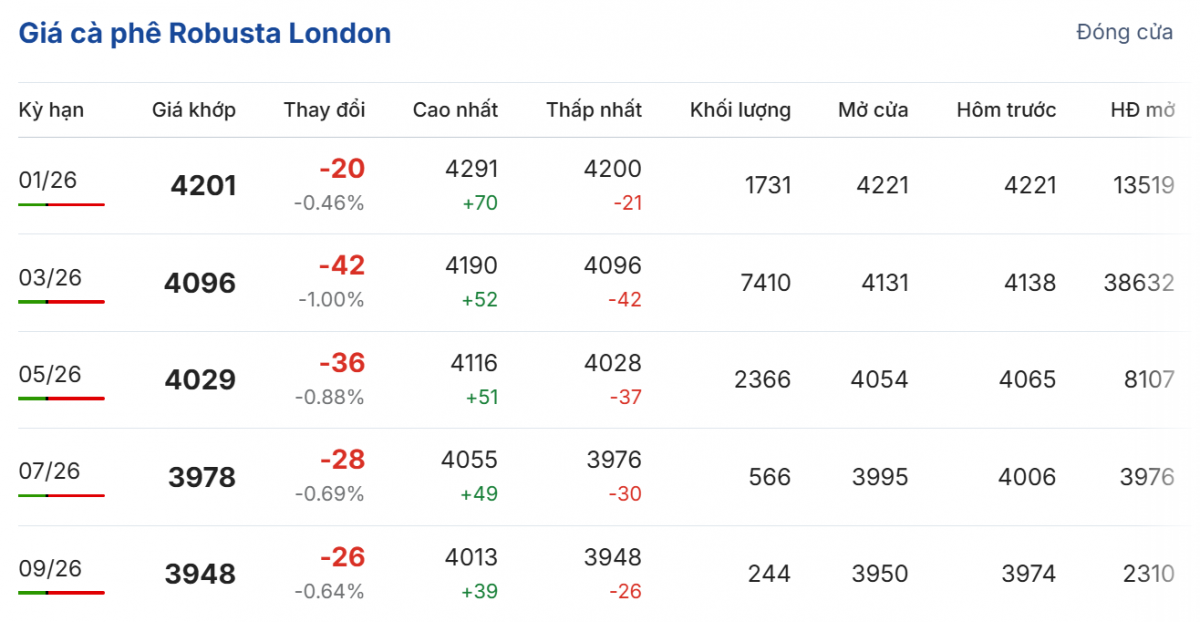This screenshot has width=1200, height=622.
Task: Select the 'Cao nhất' column header
Action: [455, 110]
